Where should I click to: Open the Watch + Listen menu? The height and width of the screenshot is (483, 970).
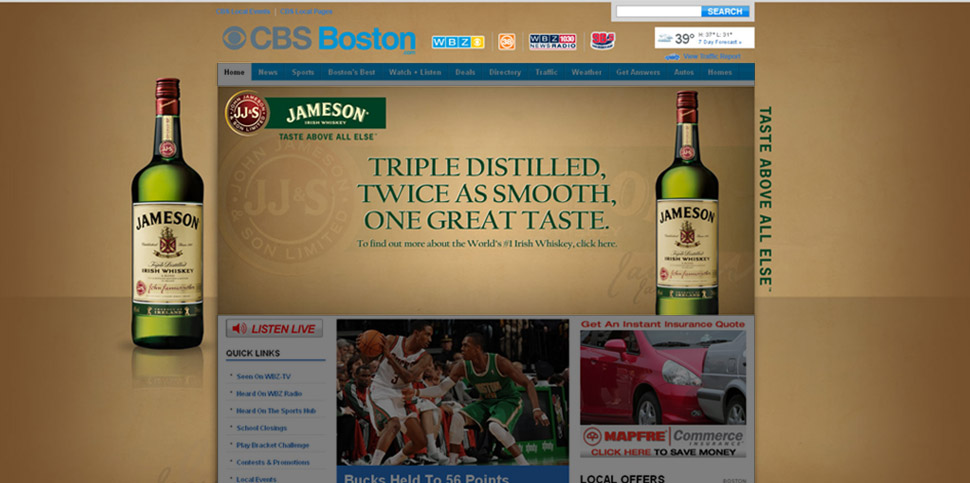tap(415, 72)
